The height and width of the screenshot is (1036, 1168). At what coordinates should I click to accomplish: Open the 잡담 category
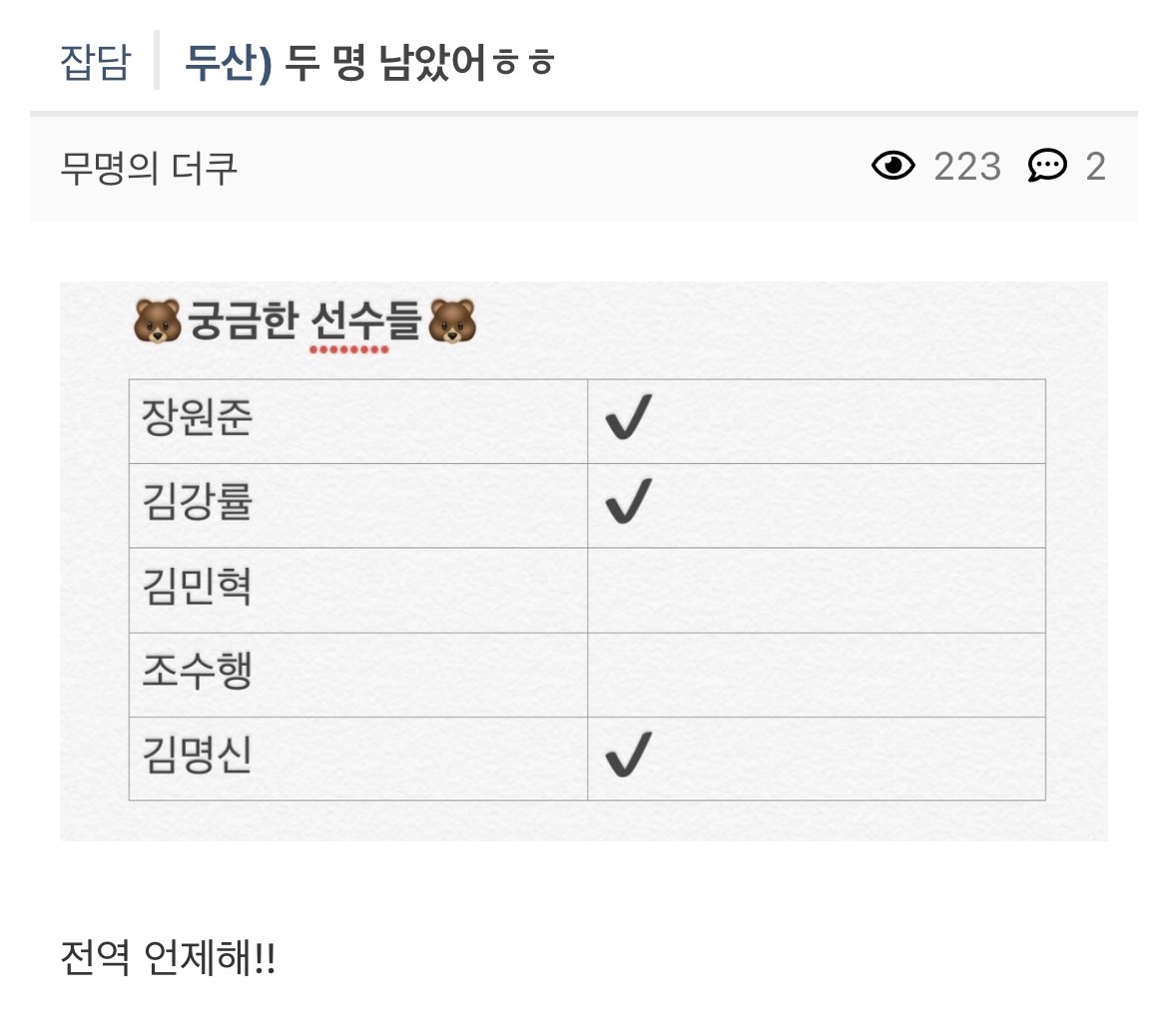click(95, 62)
